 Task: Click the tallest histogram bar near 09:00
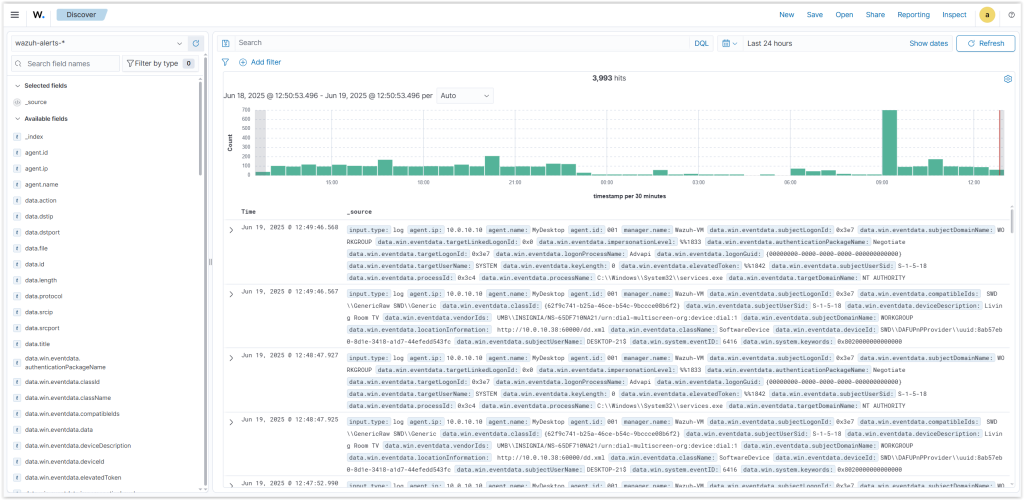pos(889,142)
